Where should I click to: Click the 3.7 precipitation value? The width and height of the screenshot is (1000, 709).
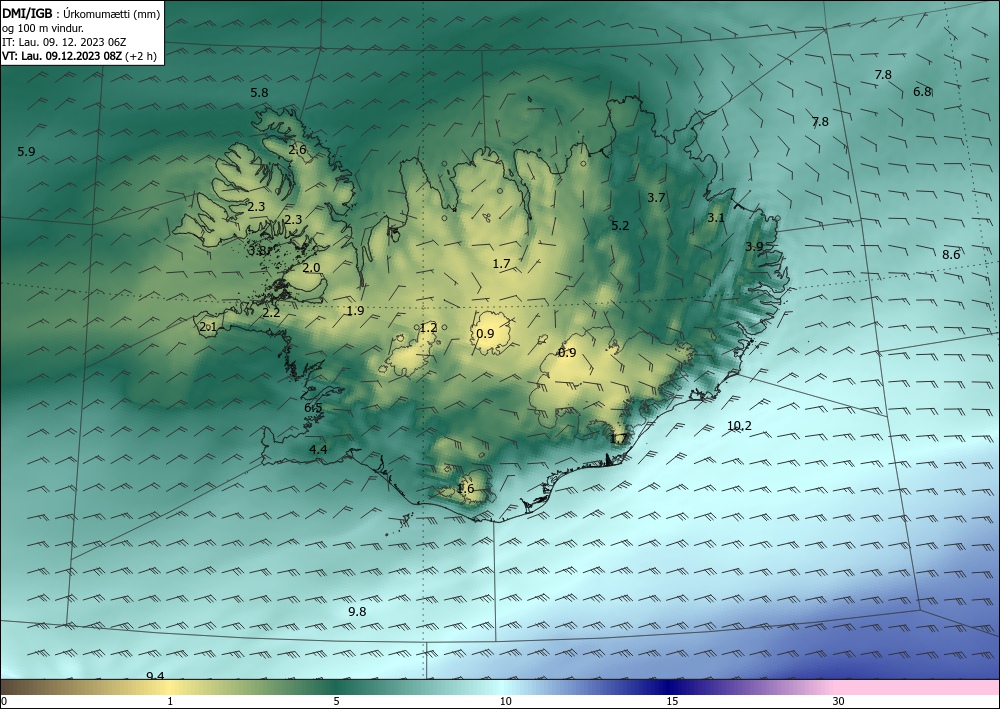656,198
